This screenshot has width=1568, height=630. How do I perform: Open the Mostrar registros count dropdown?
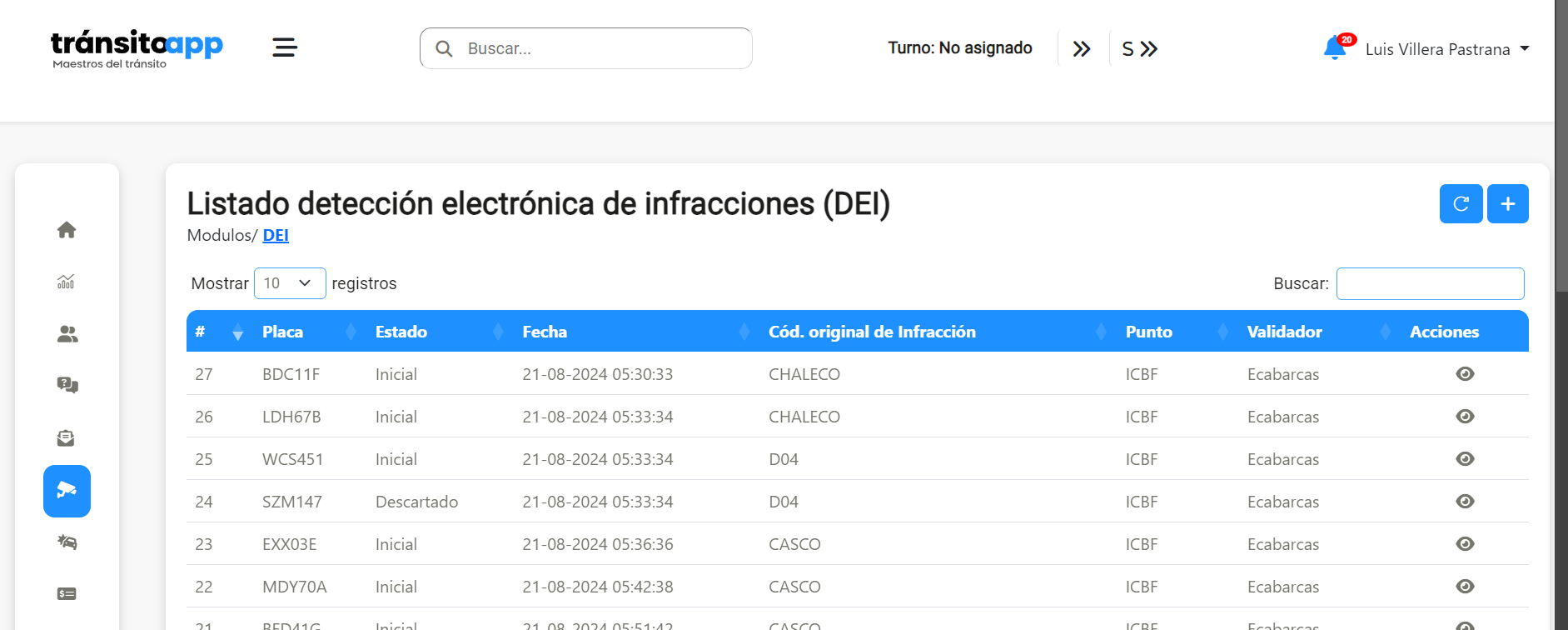[x=290, y=283]
